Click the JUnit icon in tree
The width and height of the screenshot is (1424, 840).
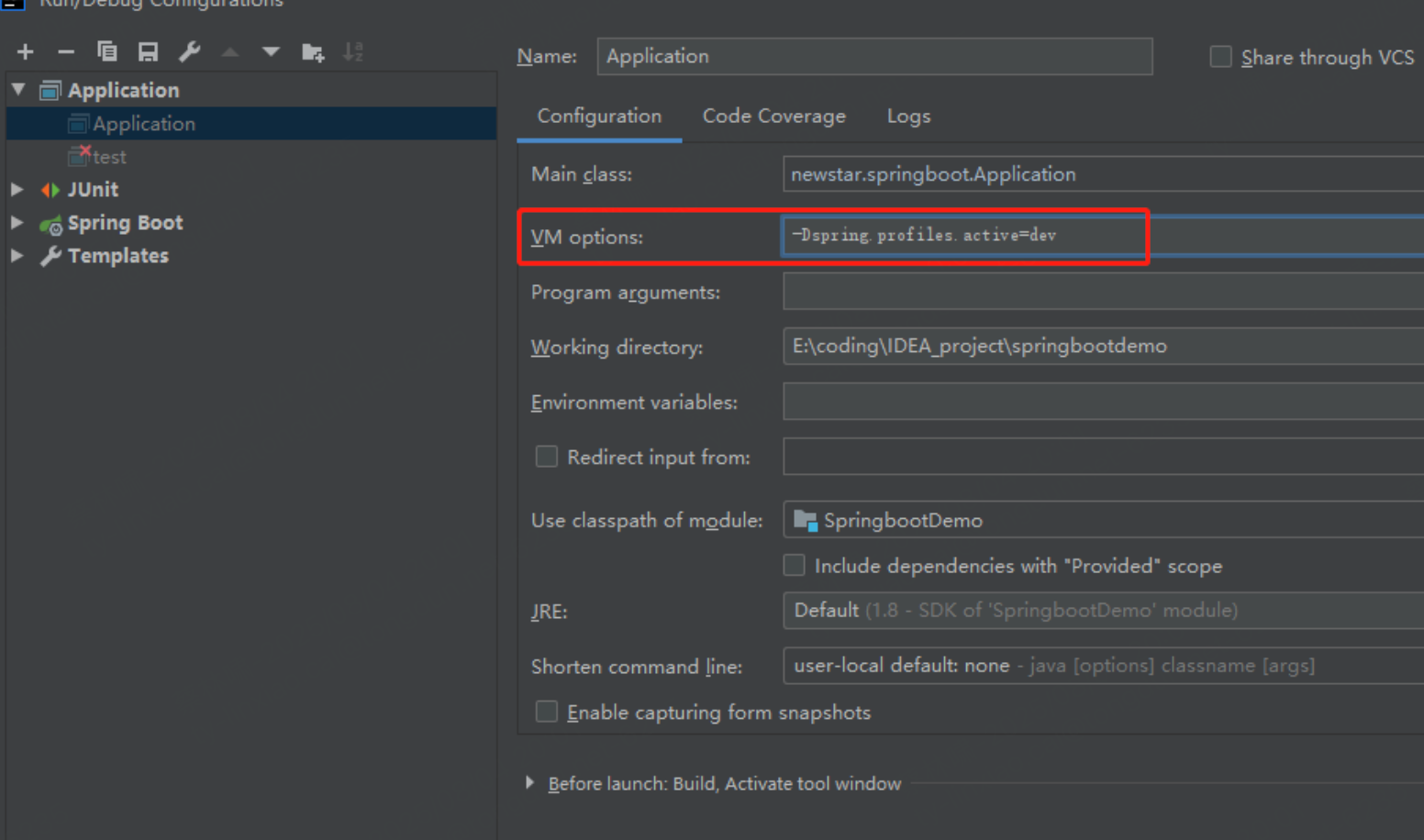(50, 190)
